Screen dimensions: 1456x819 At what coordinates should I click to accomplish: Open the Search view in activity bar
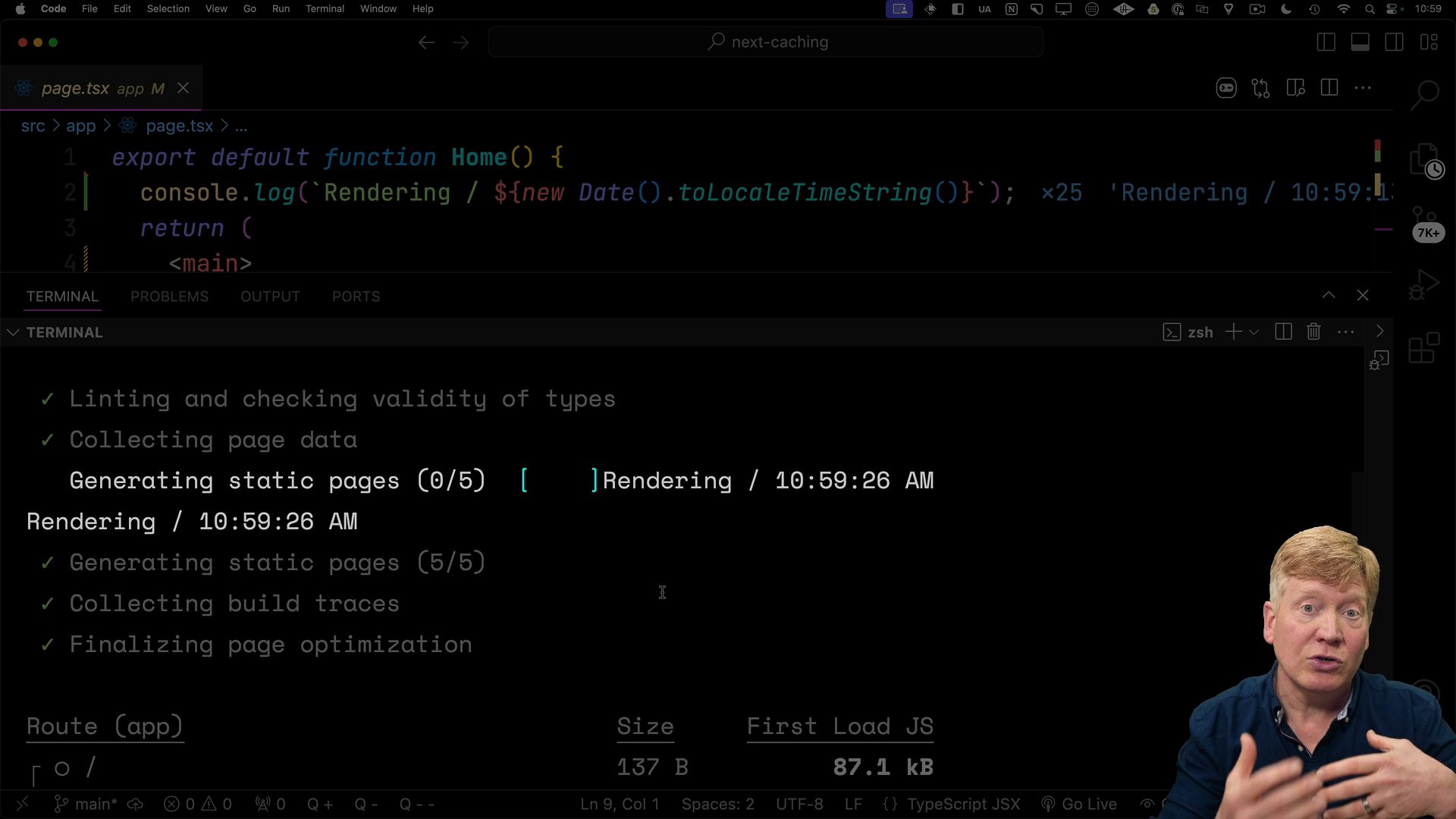tap(1425, 95)
